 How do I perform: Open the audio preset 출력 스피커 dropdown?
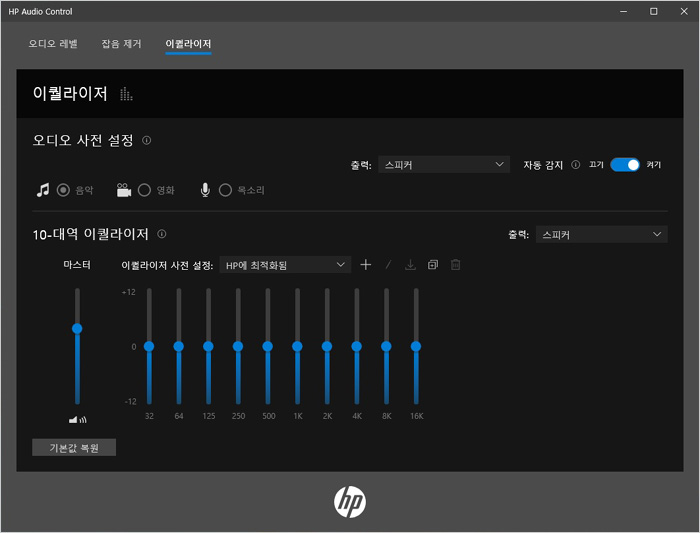[x=445, y=165]
